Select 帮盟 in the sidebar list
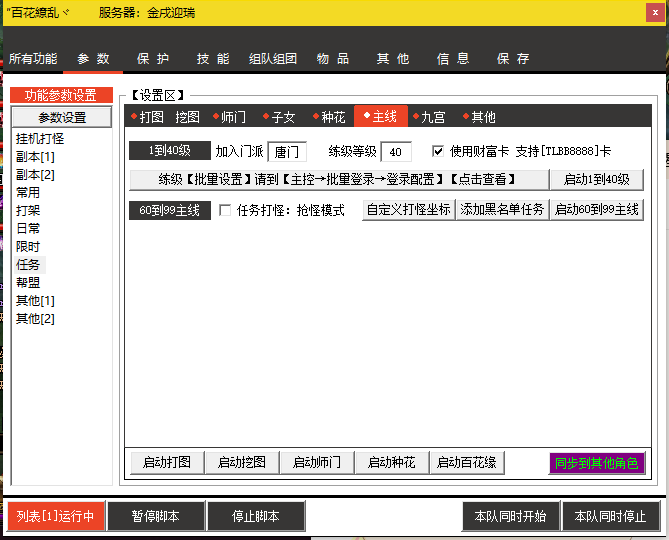The height and width of the screenshot is (540, 669). coord(28,282)
